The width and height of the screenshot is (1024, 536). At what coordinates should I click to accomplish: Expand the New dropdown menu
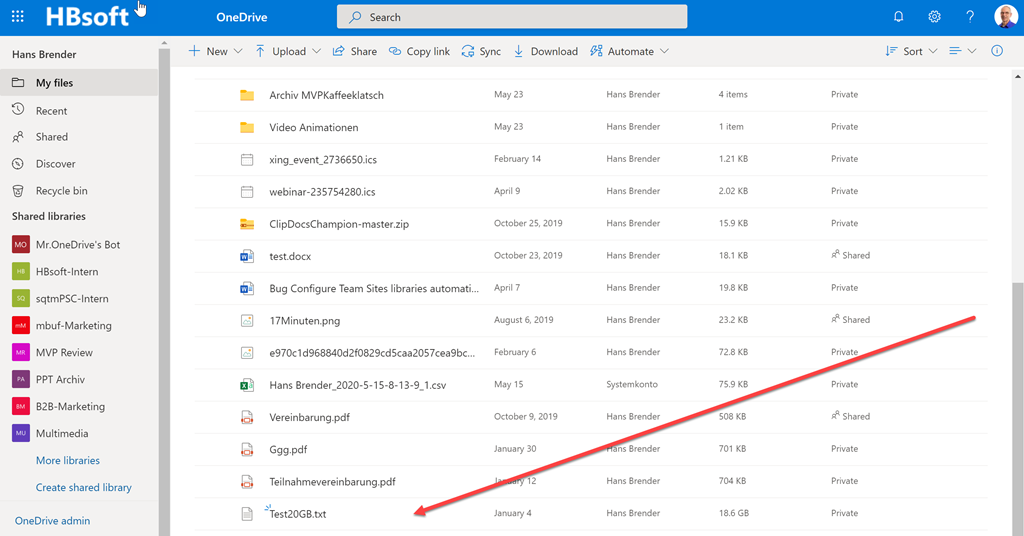pyautogui.click(x=215, y=51)
